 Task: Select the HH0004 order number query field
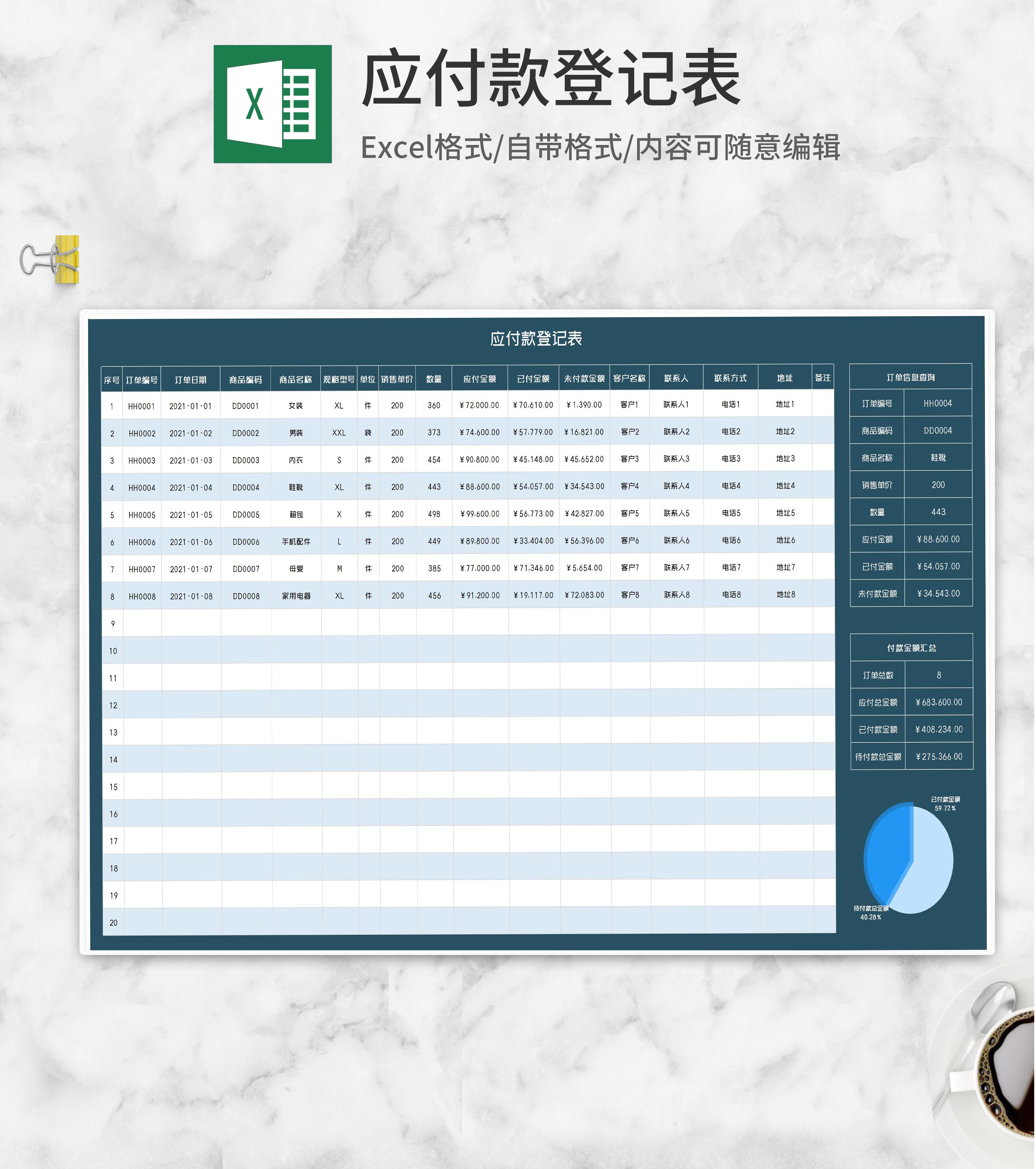tap(937, 403)
